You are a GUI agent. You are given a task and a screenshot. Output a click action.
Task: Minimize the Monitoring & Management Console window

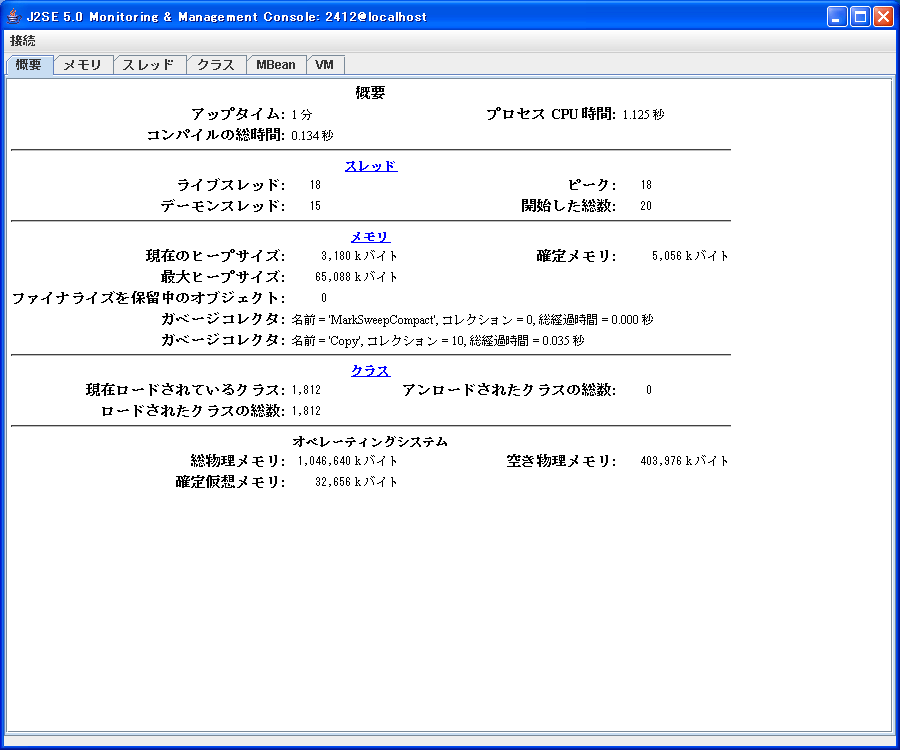[x=837, y=17]
